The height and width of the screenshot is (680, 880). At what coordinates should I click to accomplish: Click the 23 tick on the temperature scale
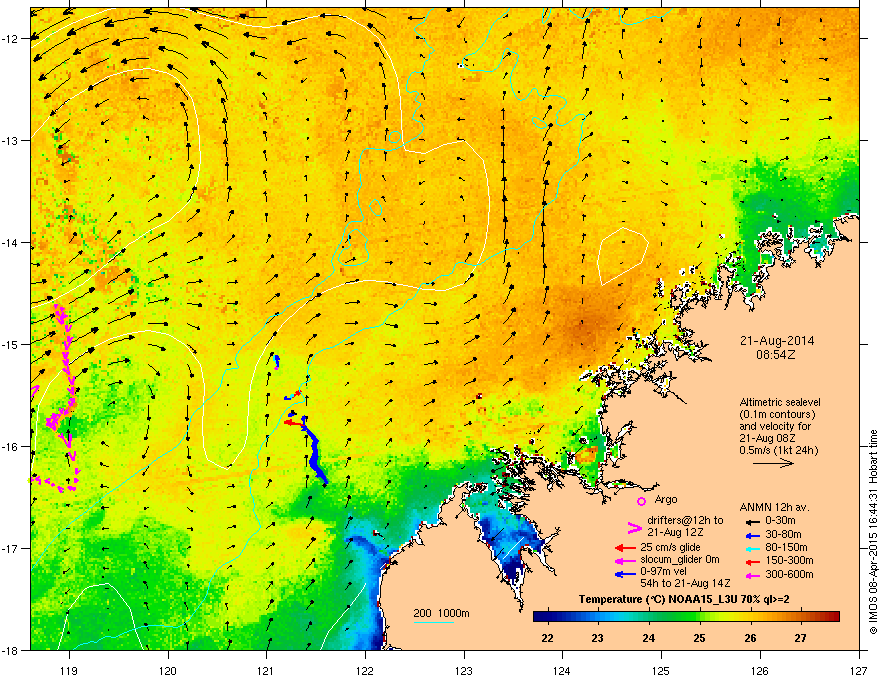597,638
